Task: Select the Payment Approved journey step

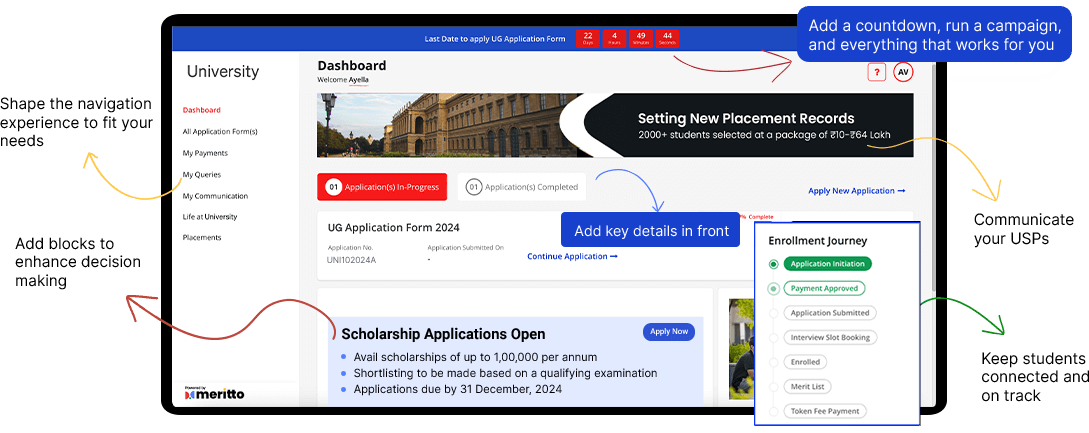Action: (x=824, y=288)
